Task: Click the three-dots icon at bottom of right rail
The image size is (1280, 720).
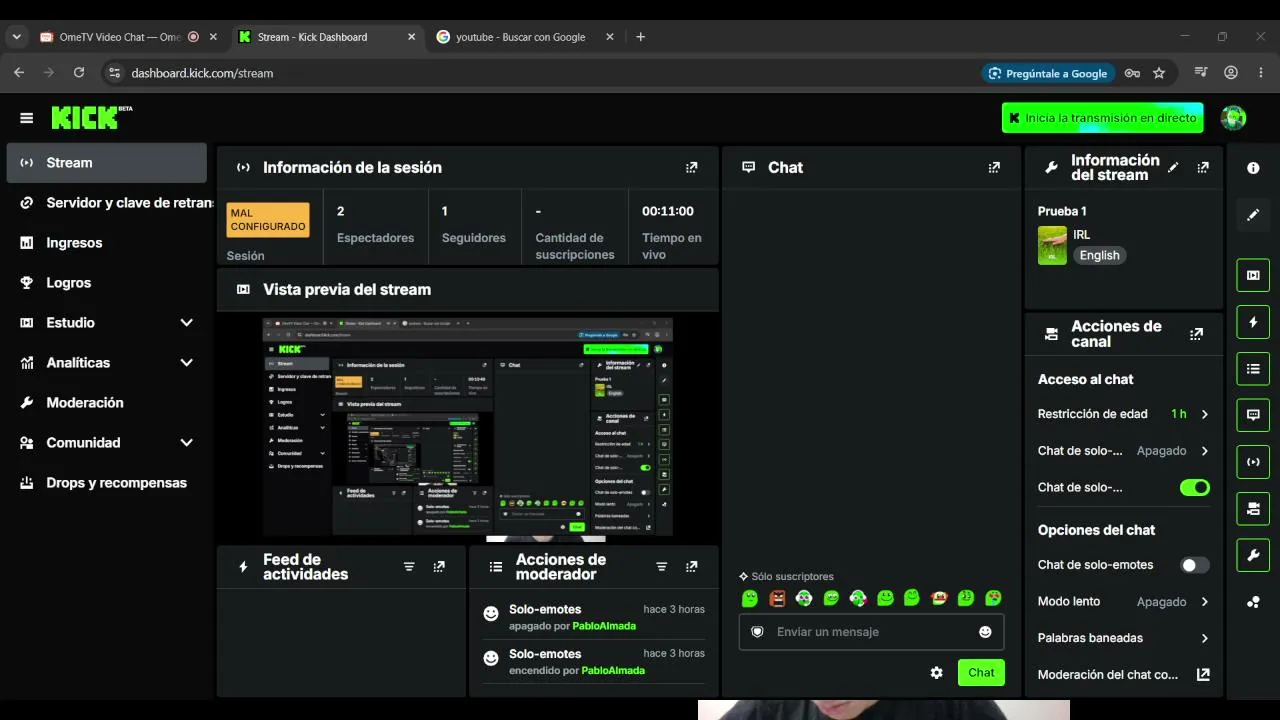Action: (1253, 602)
